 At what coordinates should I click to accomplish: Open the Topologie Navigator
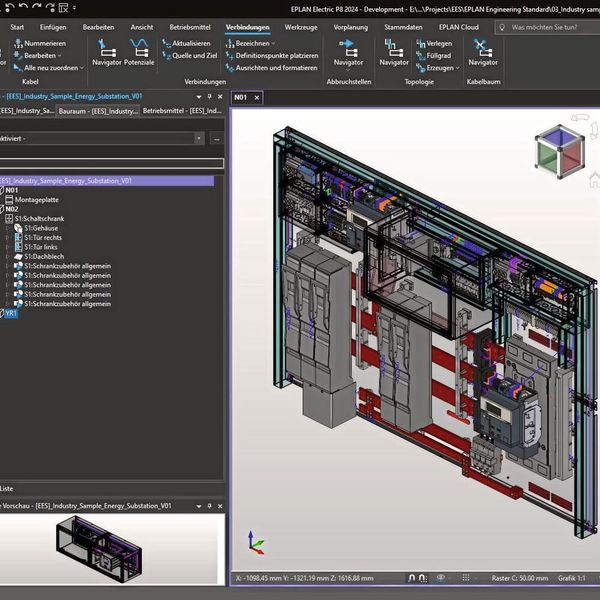(x=394, y=52)
